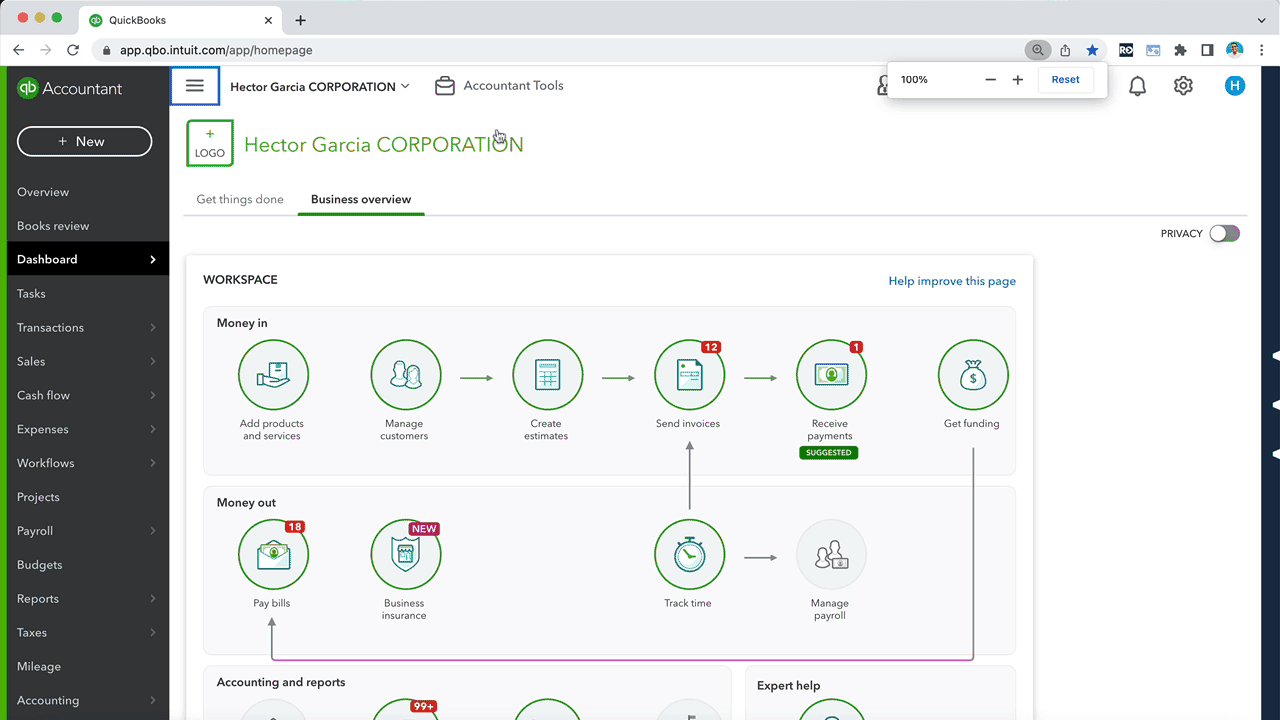Go to Overview in the sidebar
The width and height of the screenshot is (1280, 720).
43,192
